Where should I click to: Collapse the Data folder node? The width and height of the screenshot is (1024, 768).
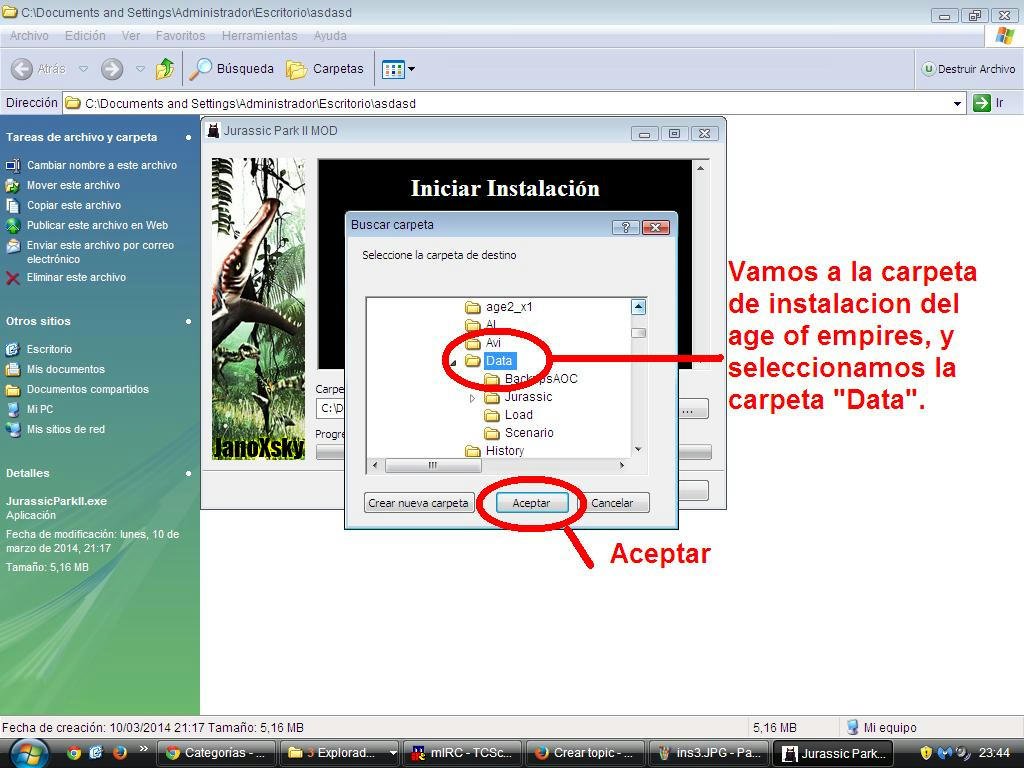point(453,362)
